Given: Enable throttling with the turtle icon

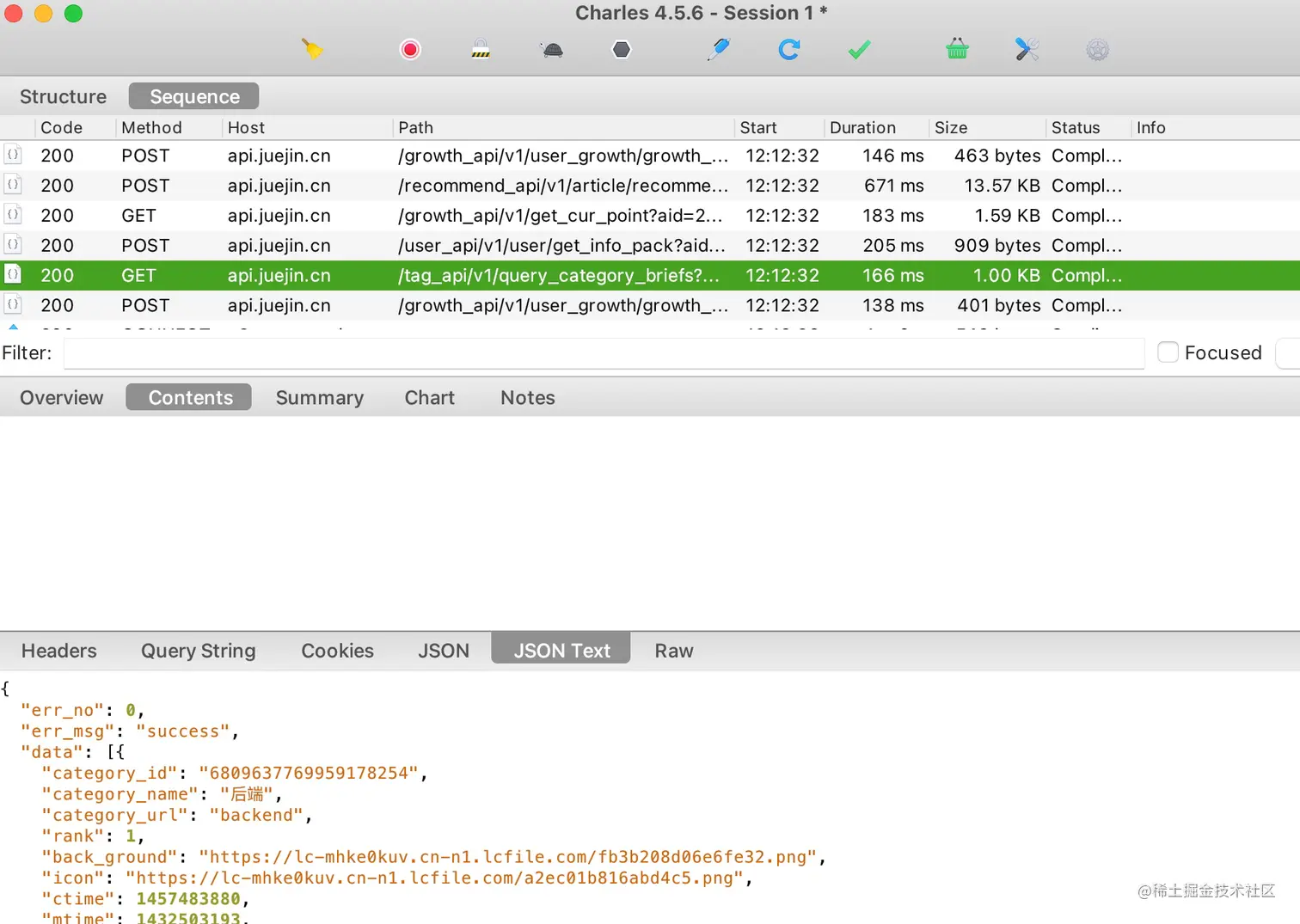Looking at the screenshot, I should pyautogui.click(x=552, y=50).
